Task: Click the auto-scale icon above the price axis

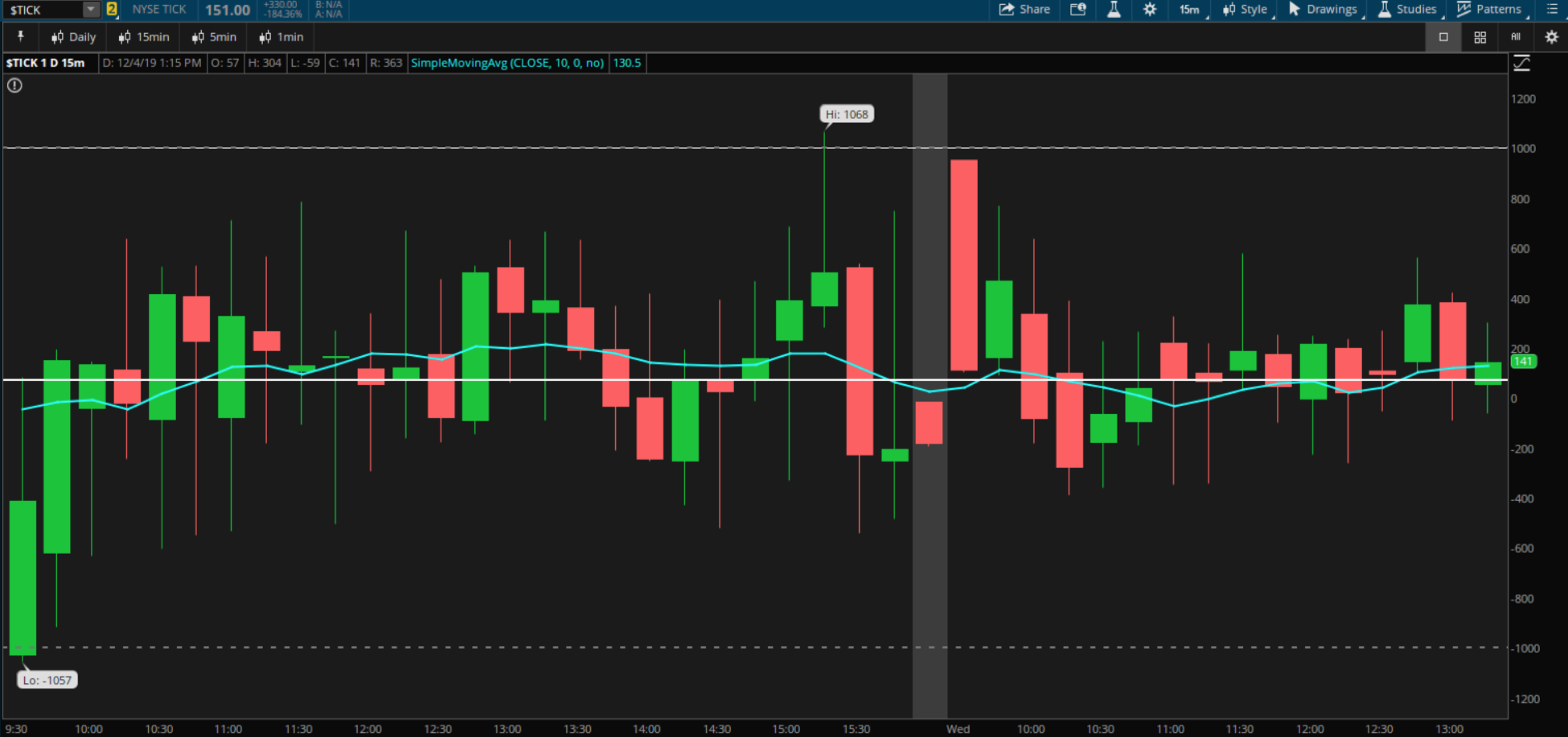Action: pyautogui.click(x=1522, y=63)
